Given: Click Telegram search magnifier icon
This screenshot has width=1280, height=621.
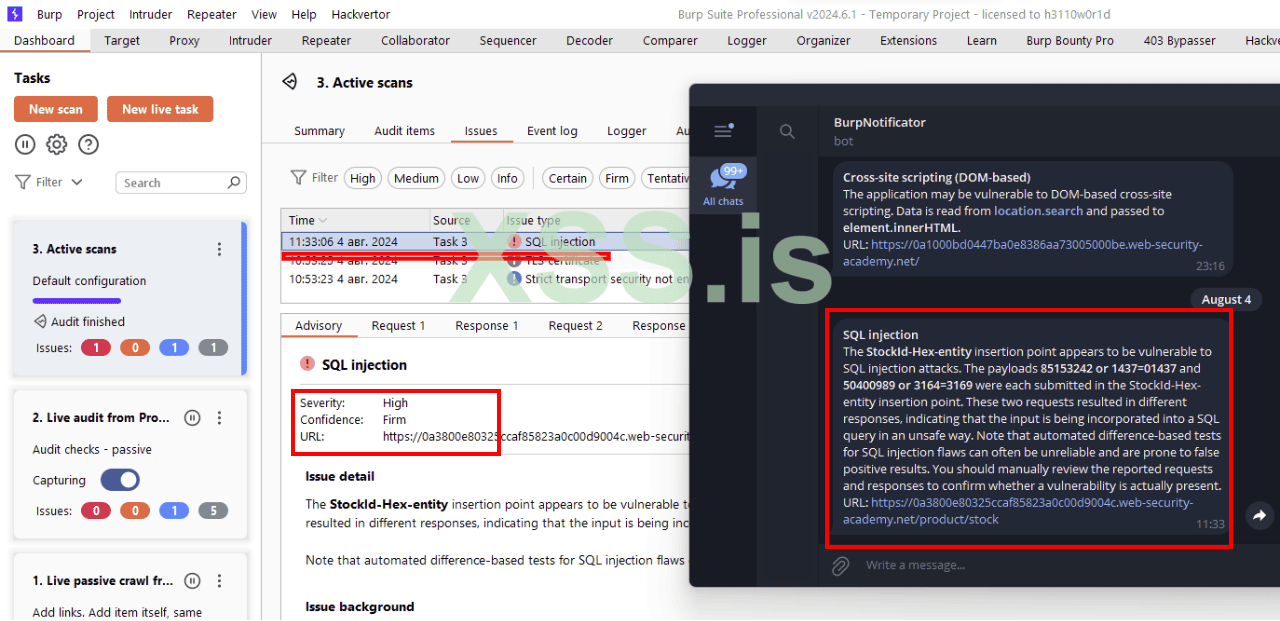Looking at the screenshot, I should tap(787, 131).
